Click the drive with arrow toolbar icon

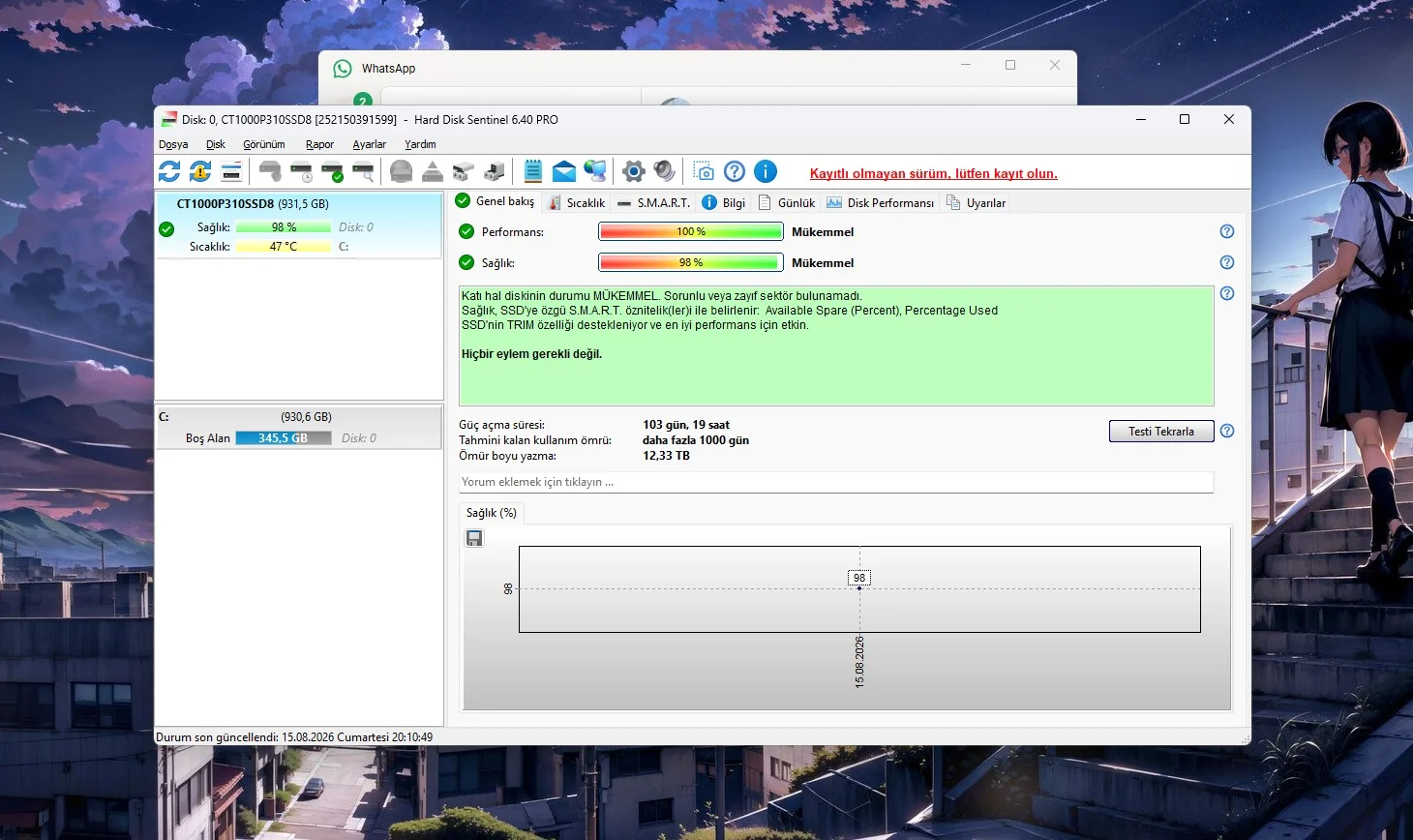pyautogui.click(x=495, y=171)
